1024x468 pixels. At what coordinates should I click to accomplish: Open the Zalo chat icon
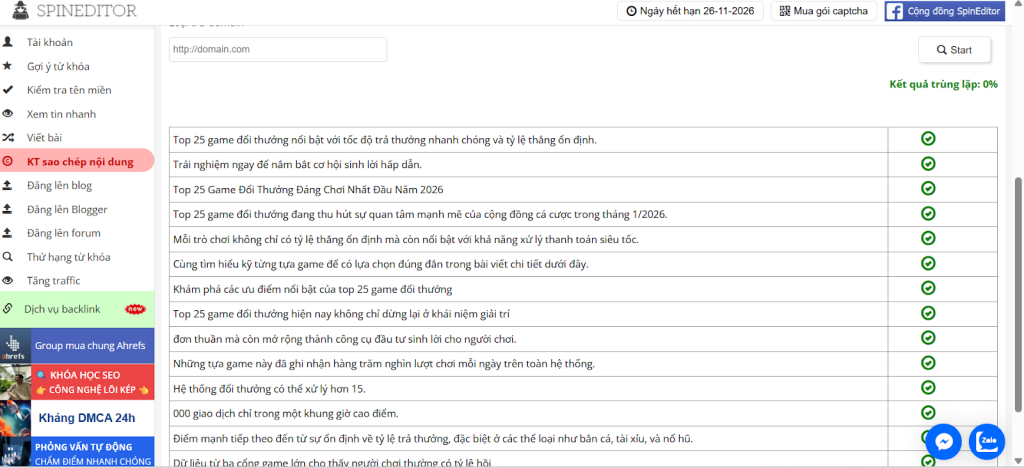[x=986, y=441]
